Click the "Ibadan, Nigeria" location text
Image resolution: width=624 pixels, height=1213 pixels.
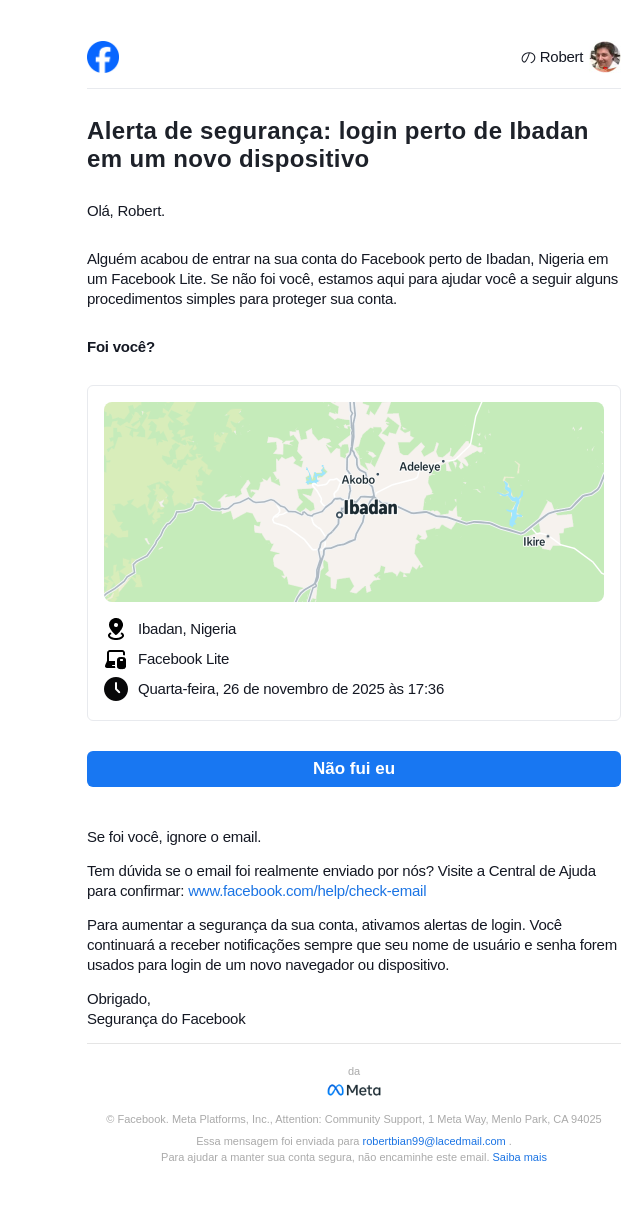coord(187,629)
